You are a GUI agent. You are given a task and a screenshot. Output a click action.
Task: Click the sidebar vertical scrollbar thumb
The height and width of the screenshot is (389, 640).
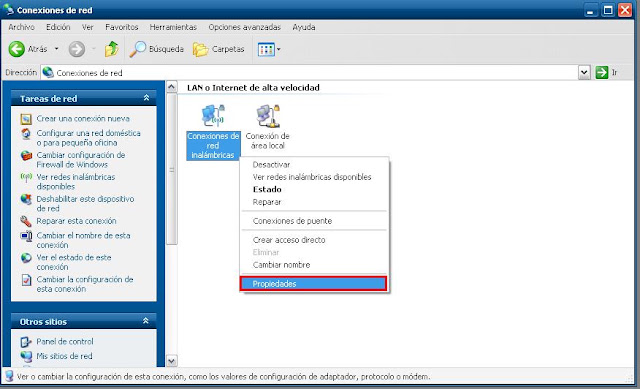point(172,169)
